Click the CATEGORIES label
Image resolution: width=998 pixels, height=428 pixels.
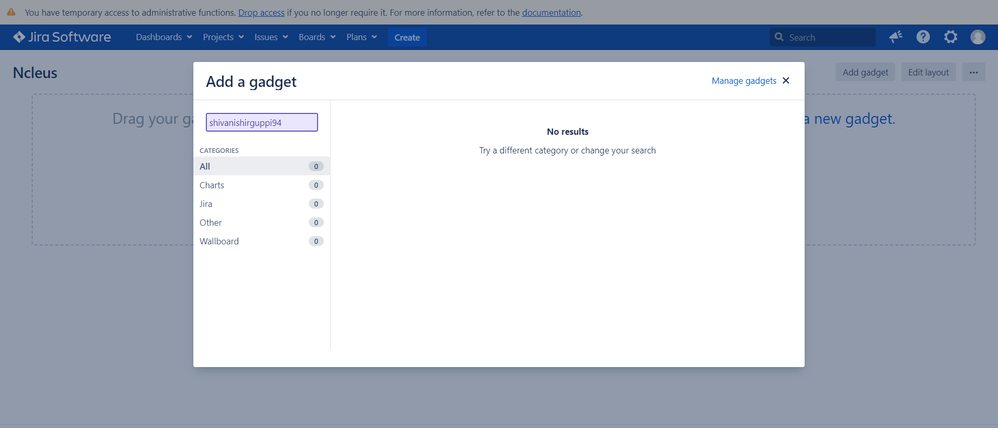pyautogui.click(x=219, y=150)
